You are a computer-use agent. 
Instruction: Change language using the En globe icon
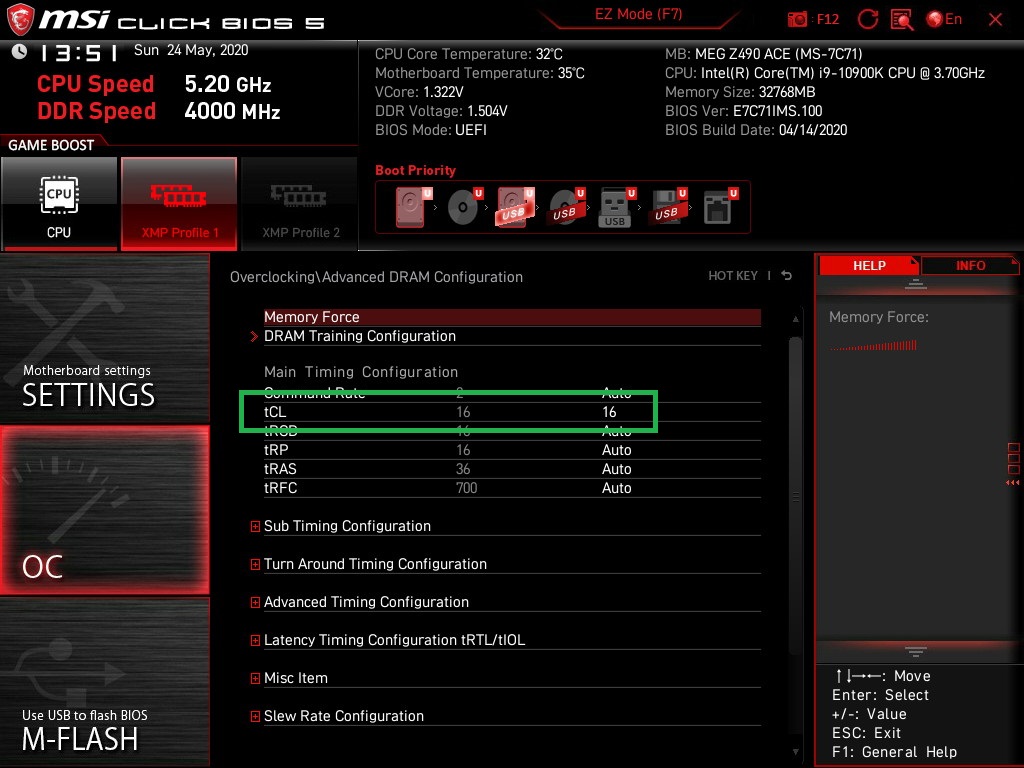944,20
